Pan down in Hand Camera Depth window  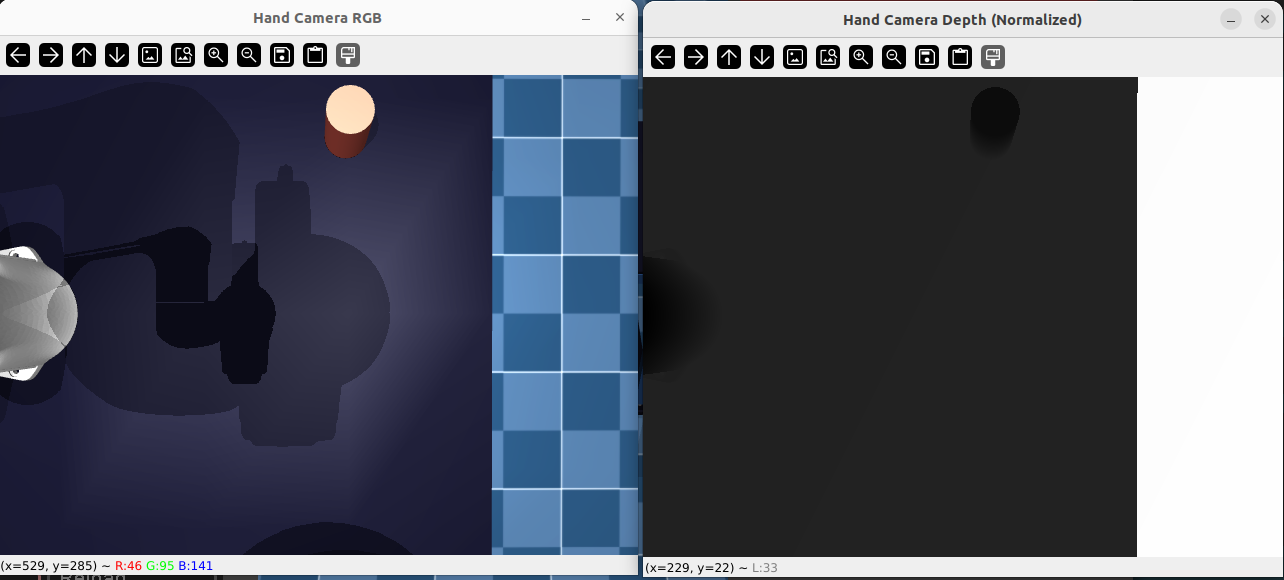pyautogui.click(x=762, y=57)
